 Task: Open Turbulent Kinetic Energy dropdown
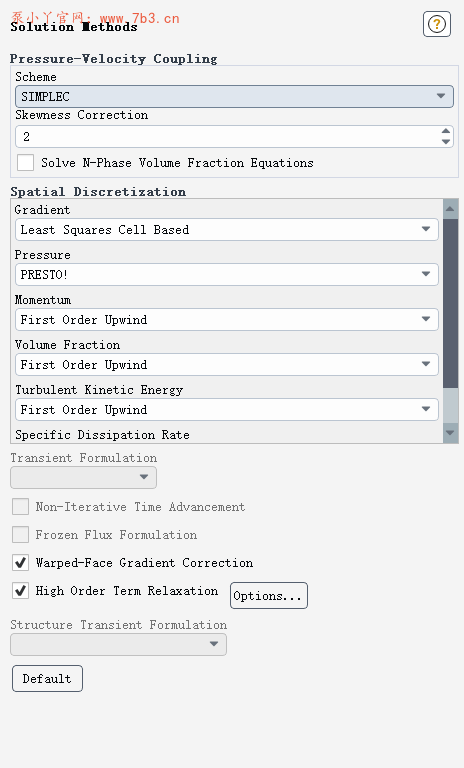(x=227, y=410)
